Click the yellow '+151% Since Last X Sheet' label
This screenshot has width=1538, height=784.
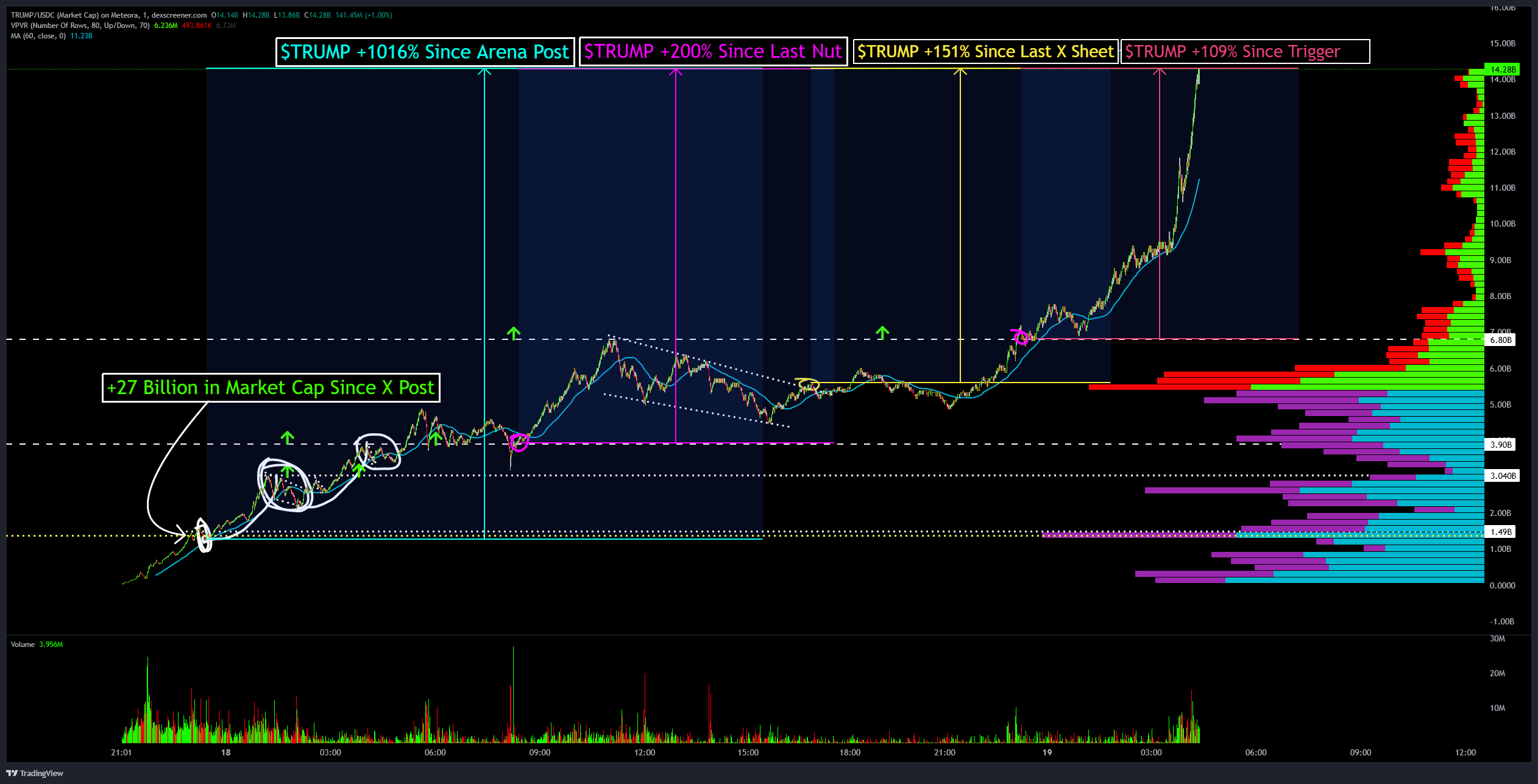click(x=985, y=52)
